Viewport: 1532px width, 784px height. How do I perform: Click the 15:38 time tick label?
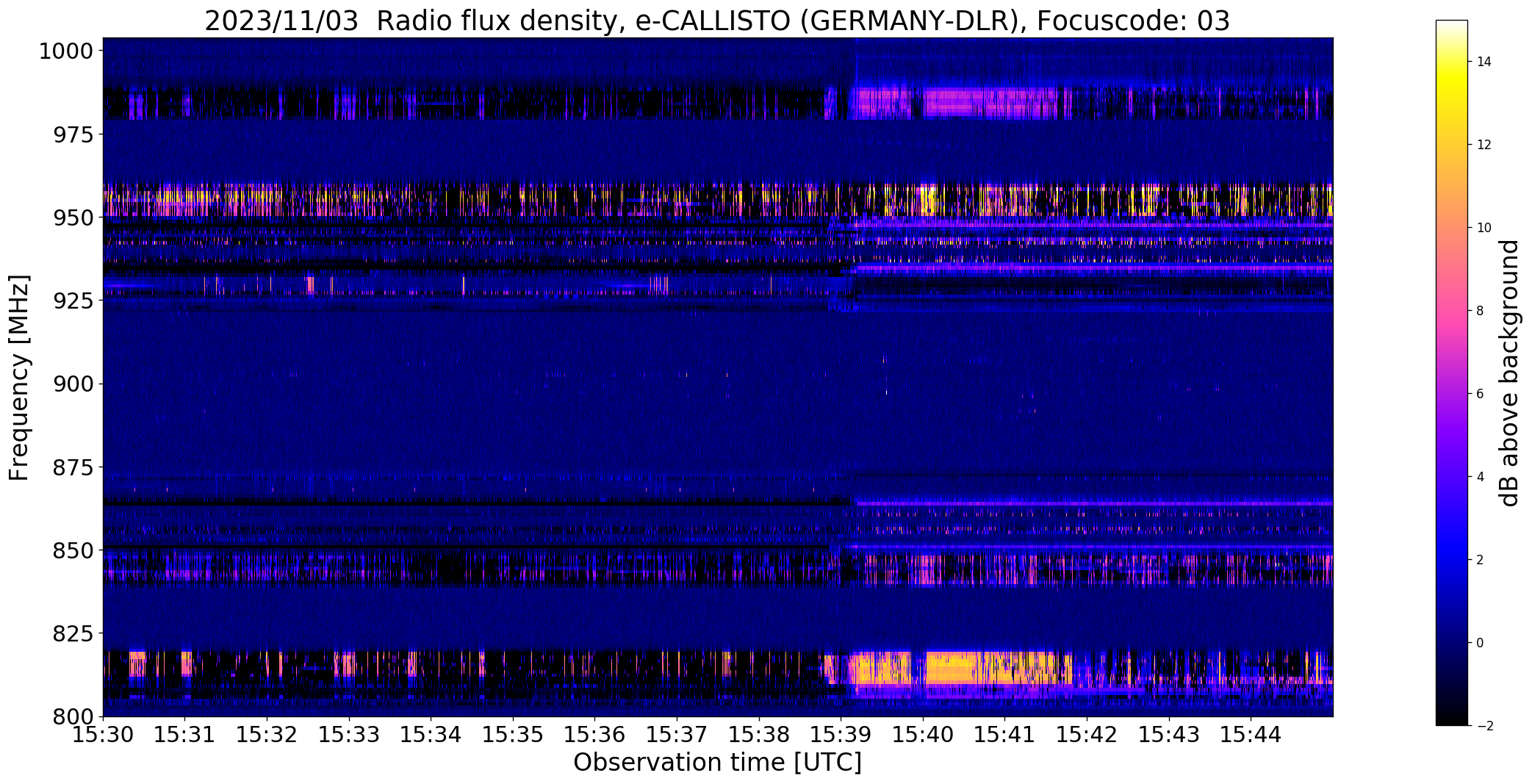tap(759, 735)
